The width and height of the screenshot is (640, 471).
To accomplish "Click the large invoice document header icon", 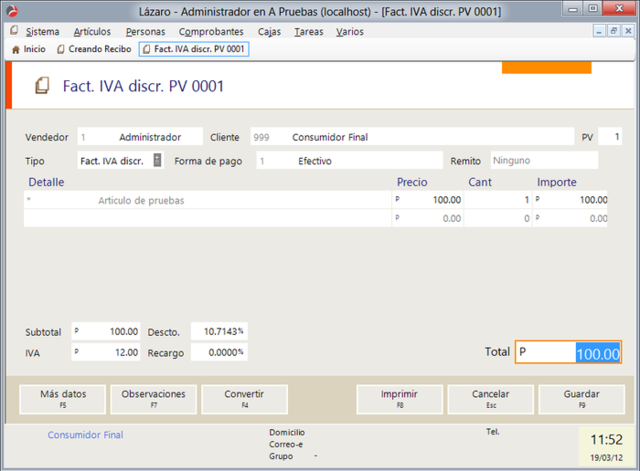I will coord(42,86).
